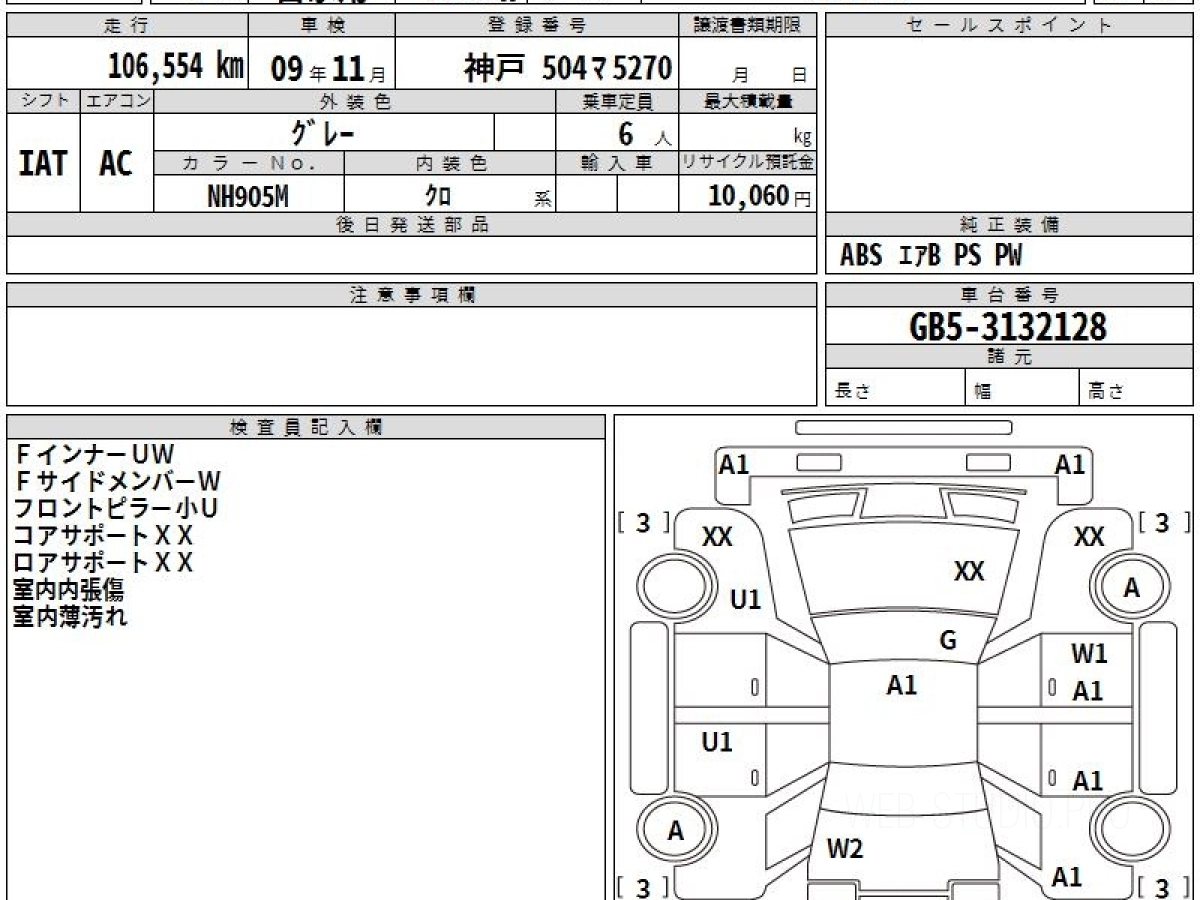This screenshot has width=1200, height=900.
Task: Click the W1 mark on the car diagram
Action: [1089, 655]
